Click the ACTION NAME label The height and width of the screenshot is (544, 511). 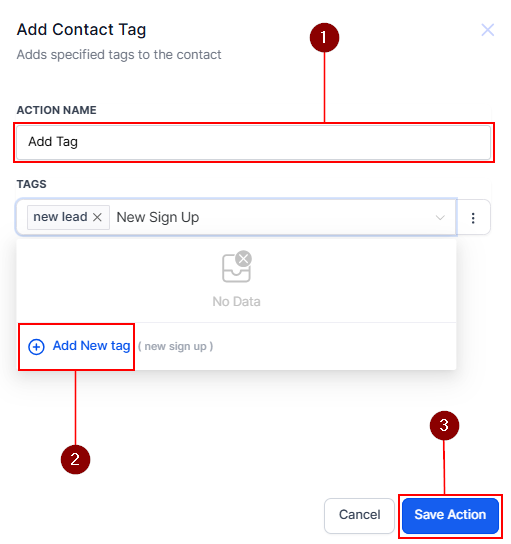[x=57, y=110]
